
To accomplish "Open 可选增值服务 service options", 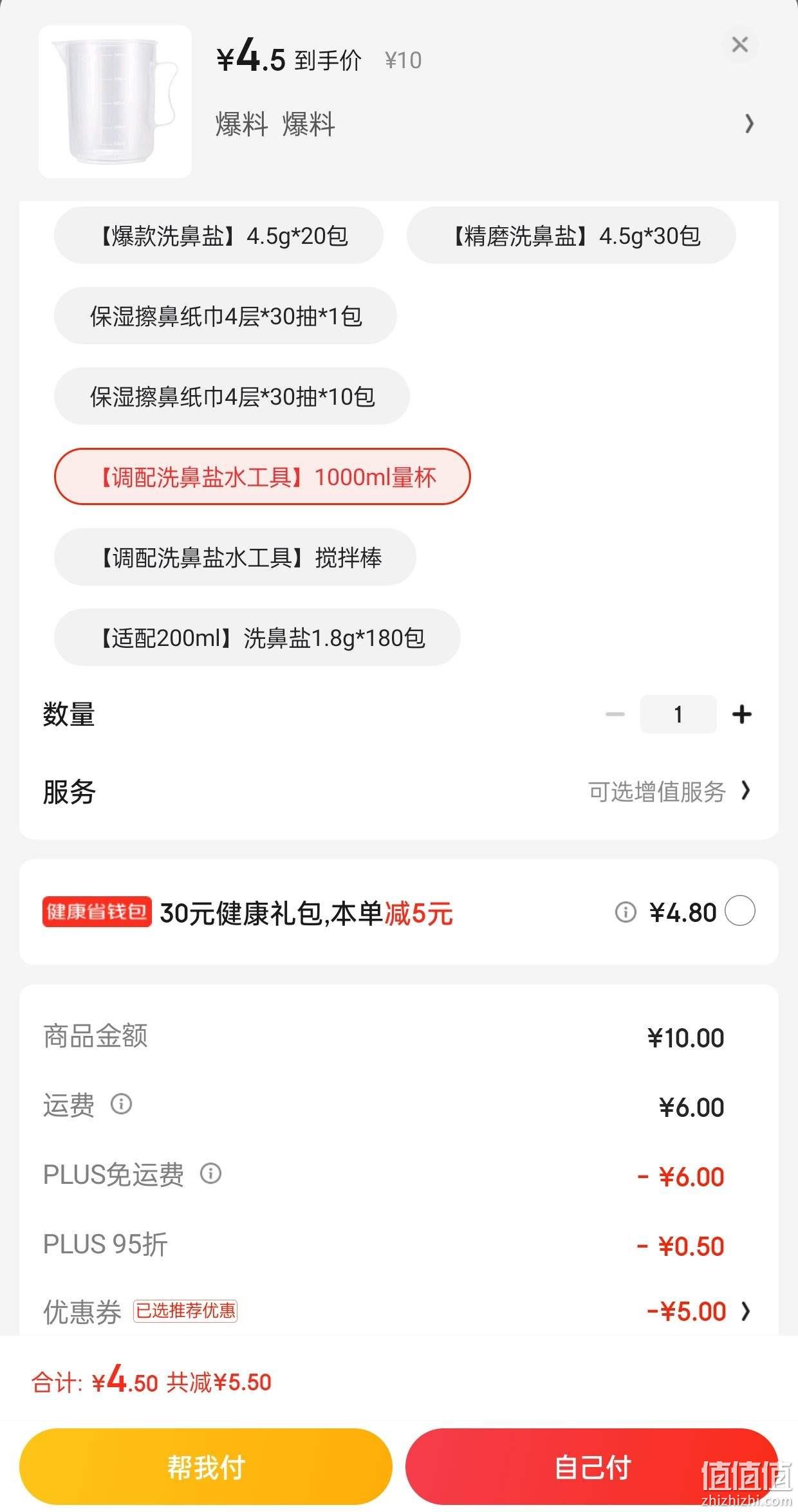I will click(670, 791).
